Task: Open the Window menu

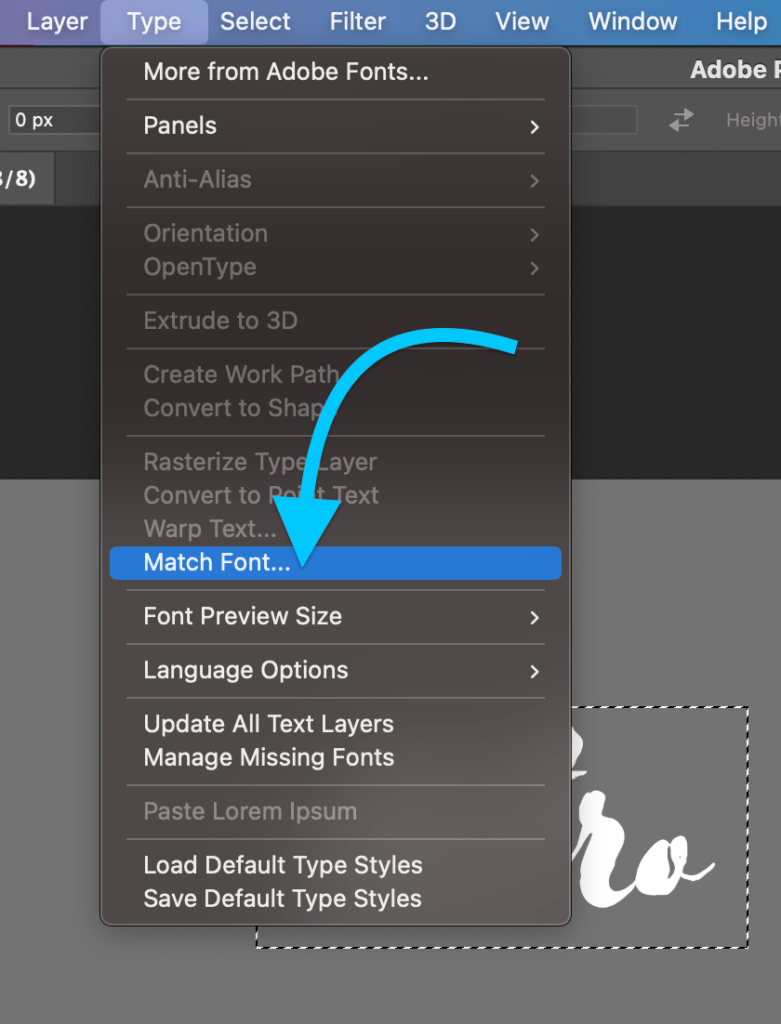Action: click(632, 21)
